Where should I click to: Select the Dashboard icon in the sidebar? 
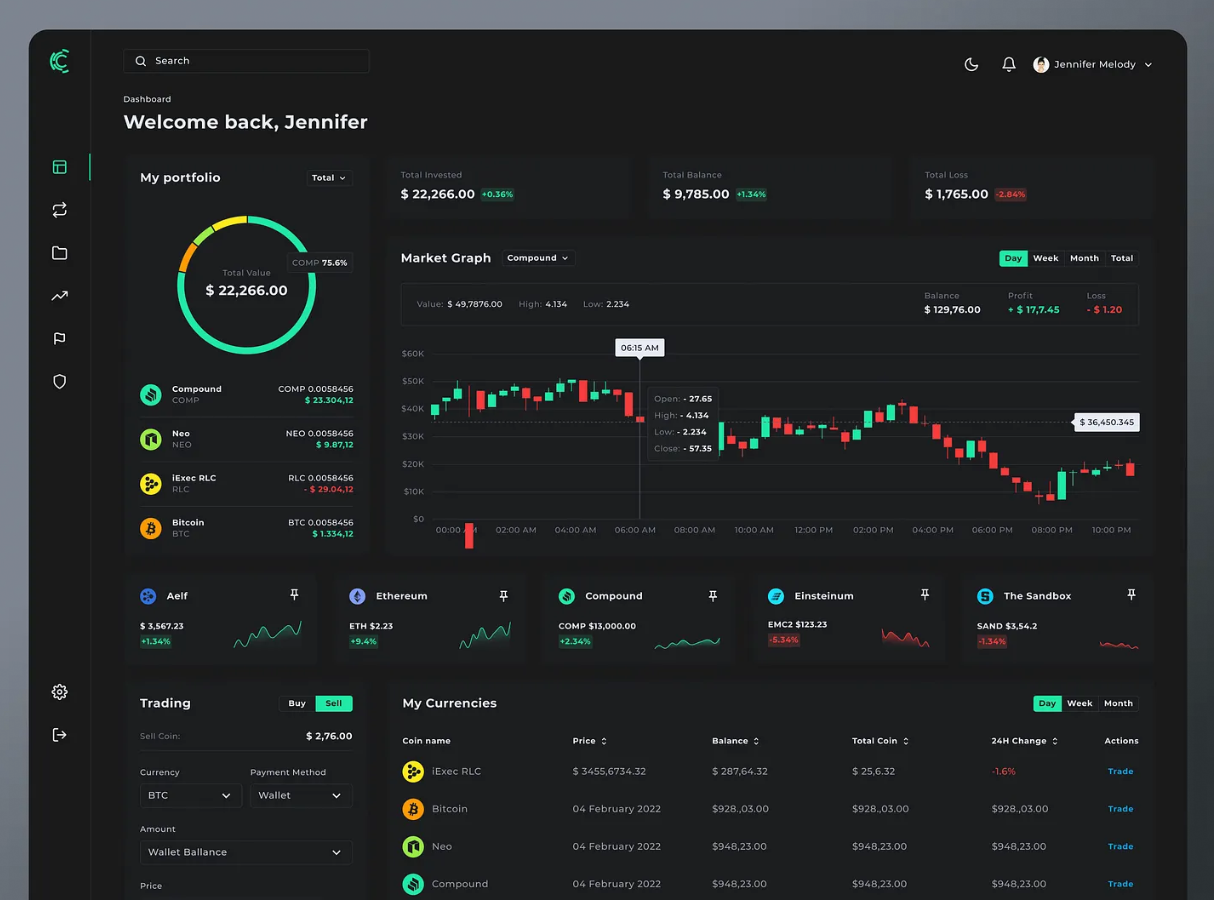(59, 167)
